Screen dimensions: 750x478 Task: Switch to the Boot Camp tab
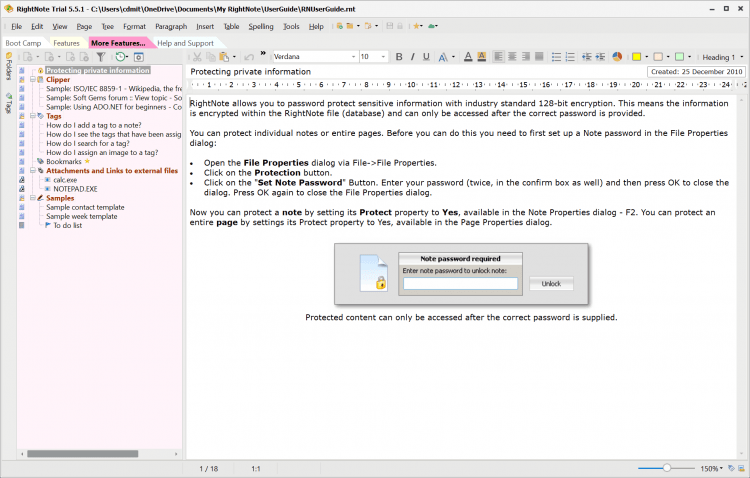pos(23,43)
